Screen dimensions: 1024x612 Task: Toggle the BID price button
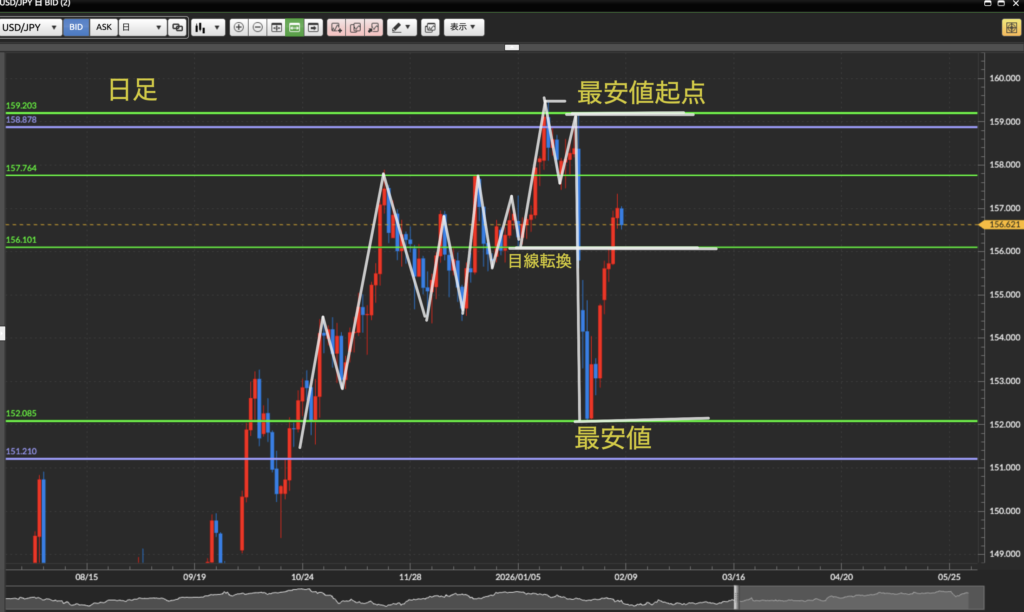76,28
